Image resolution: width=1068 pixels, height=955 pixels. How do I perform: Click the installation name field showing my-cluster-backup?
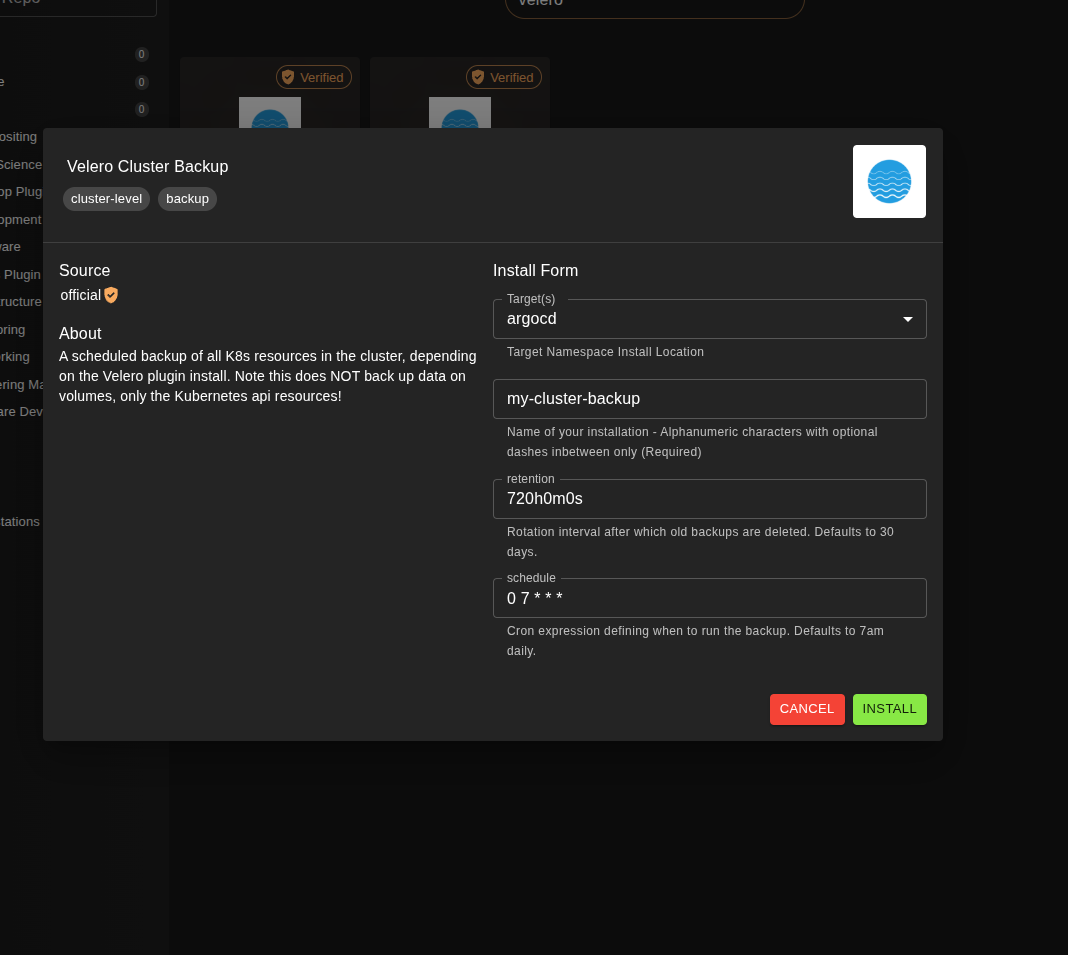coord(709,398)
